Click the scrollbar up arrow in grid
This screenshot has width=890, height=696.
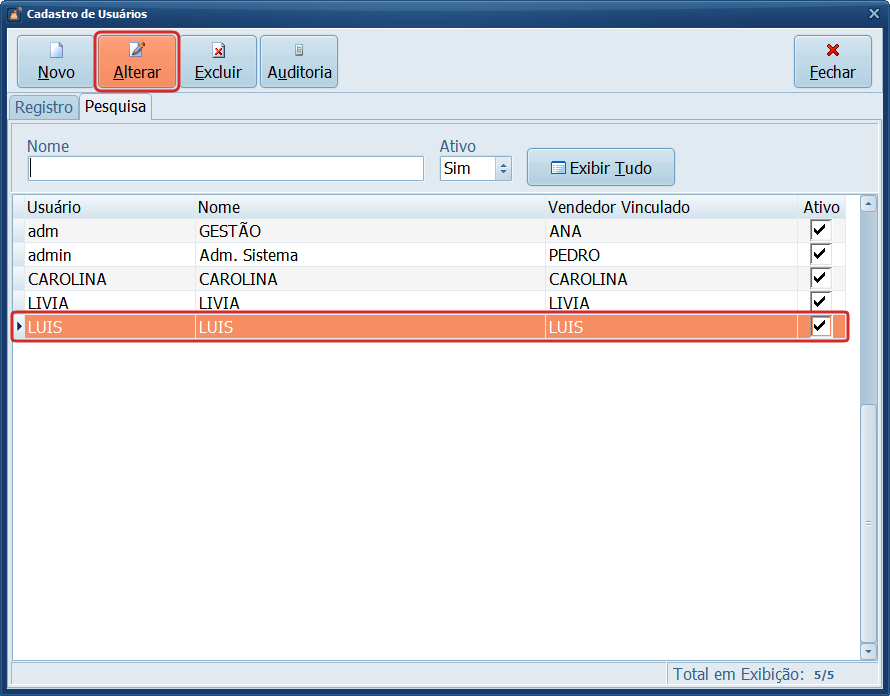click(868, 205)
